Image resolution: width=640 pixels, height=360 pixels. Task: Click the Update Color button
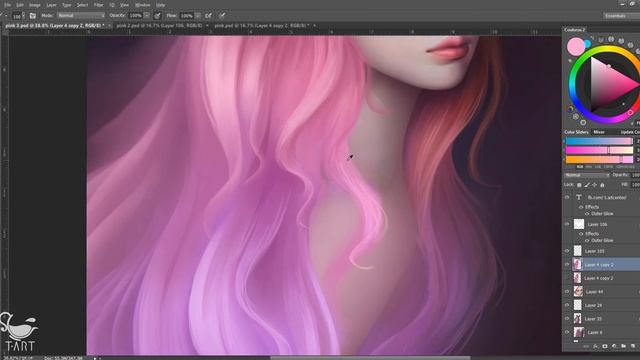pyautogui.click(x=630, y=132)
